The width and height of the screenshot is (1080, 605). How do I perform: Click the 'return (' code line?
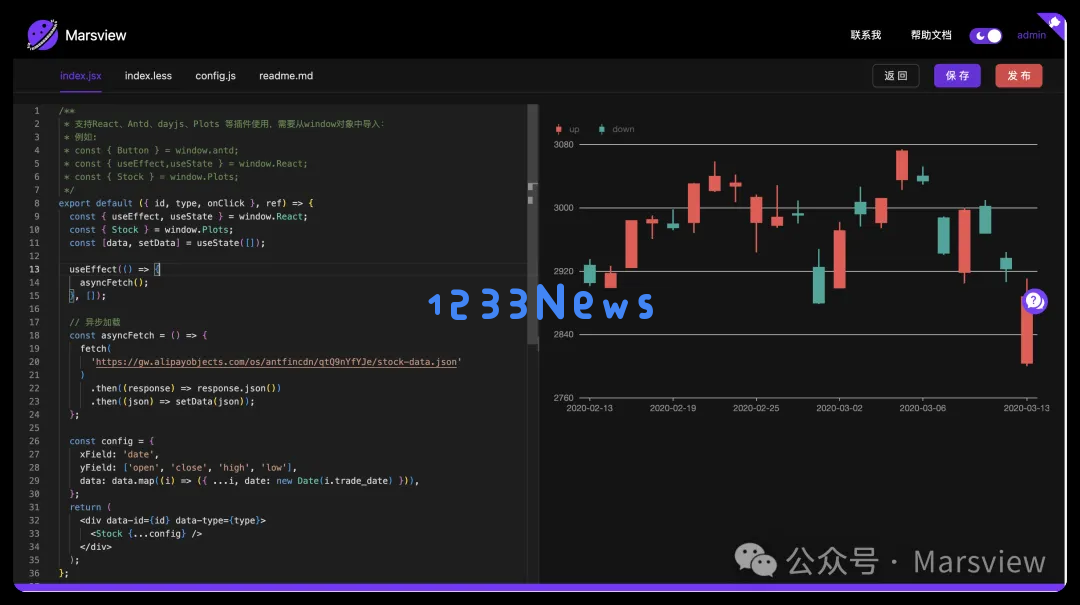90,507
